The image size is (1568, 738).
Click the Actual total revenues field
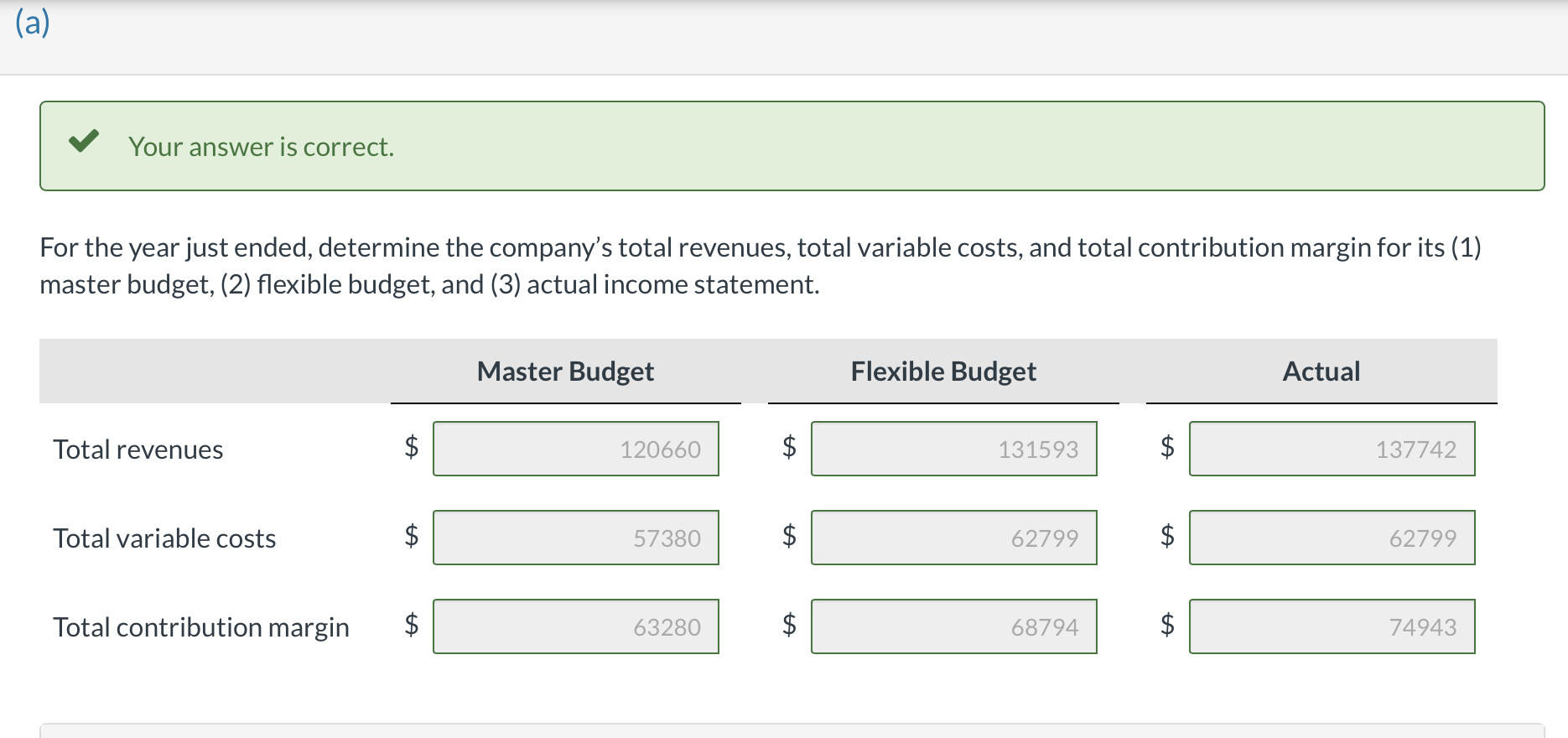[x=1332, y=450]
